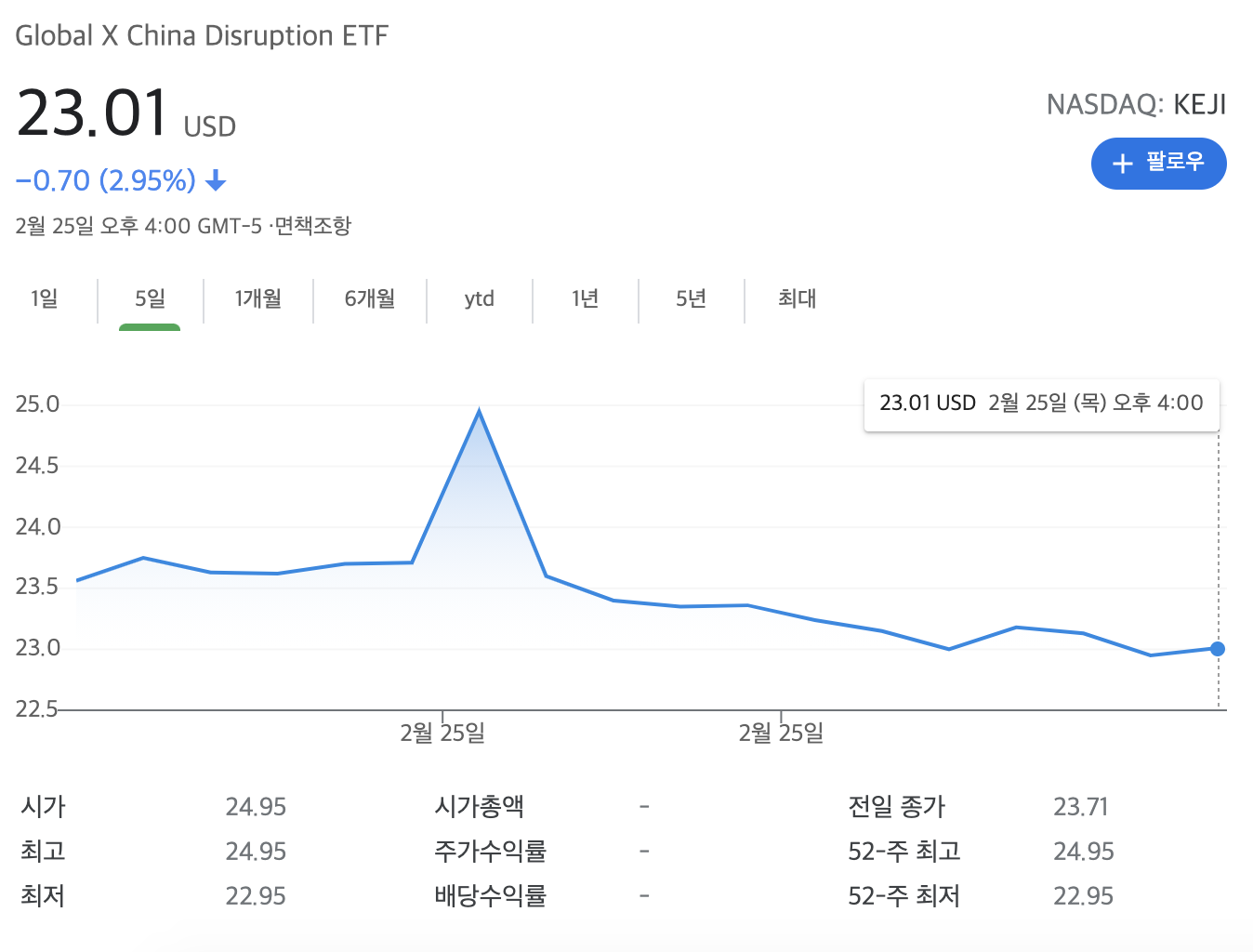Click the first 2월 25일 axis label
This screenshot has height=952, width=1253.
click(x=442, y=734)
